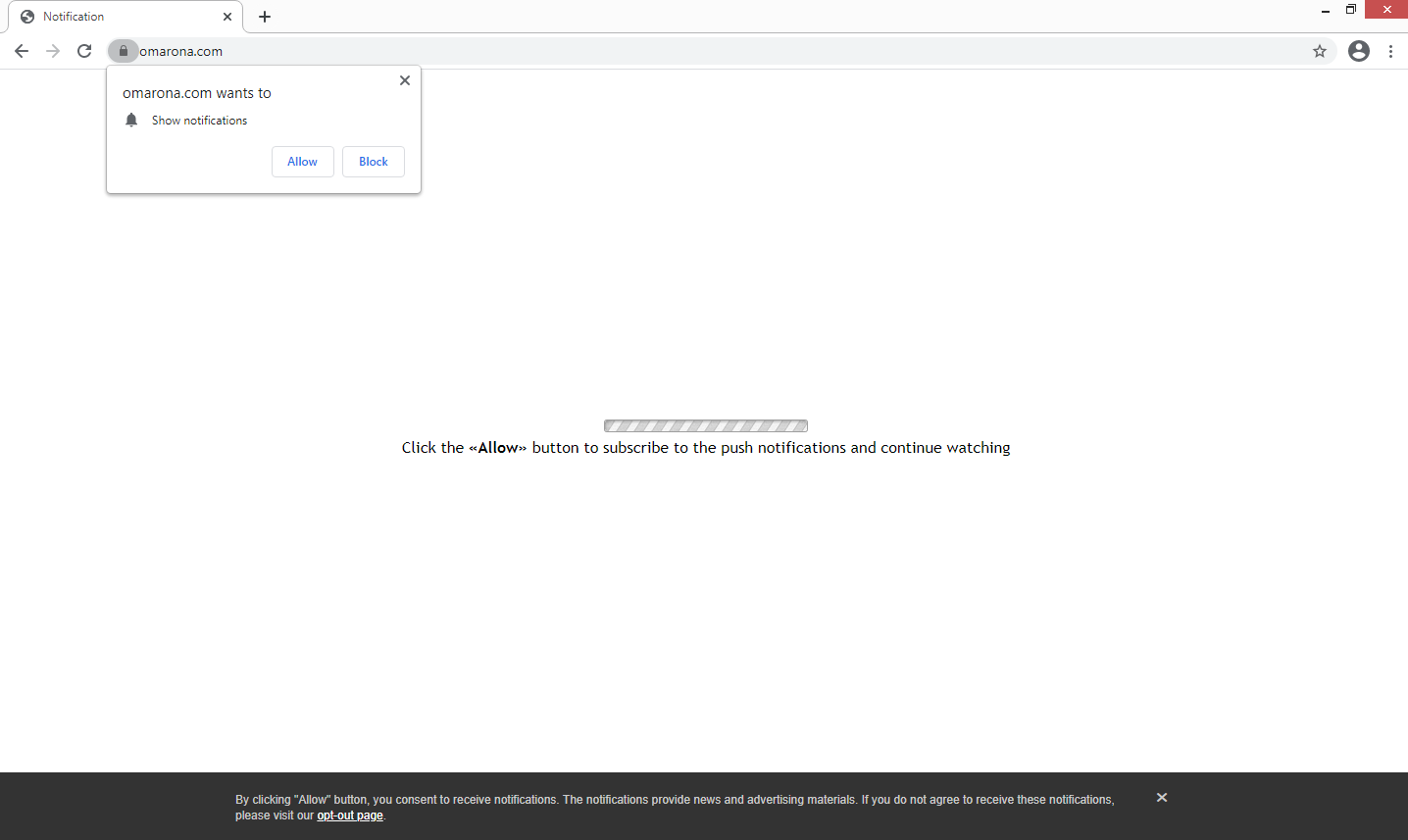
Task: Open a new tab with the plus button
Action: coord(265,17)
